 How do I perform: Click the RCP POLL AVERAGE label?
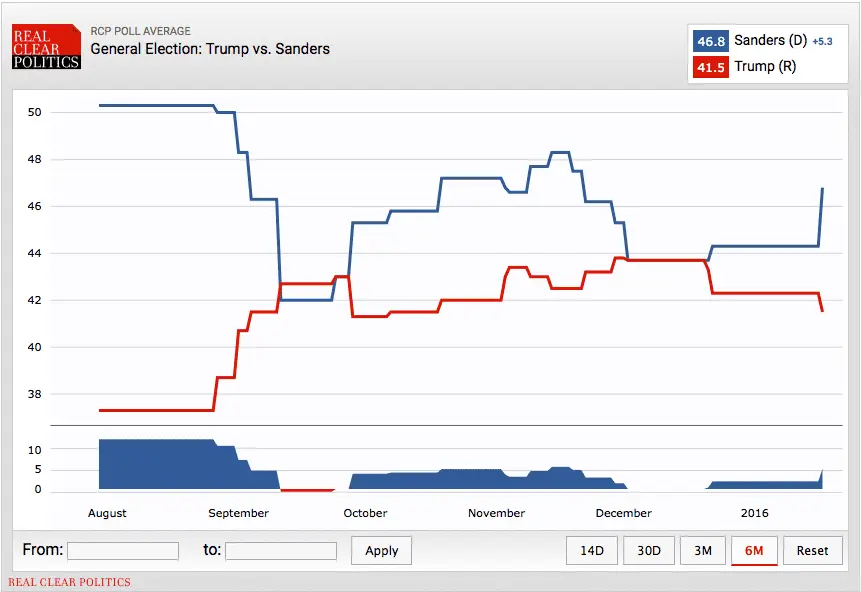click(142, 30)
